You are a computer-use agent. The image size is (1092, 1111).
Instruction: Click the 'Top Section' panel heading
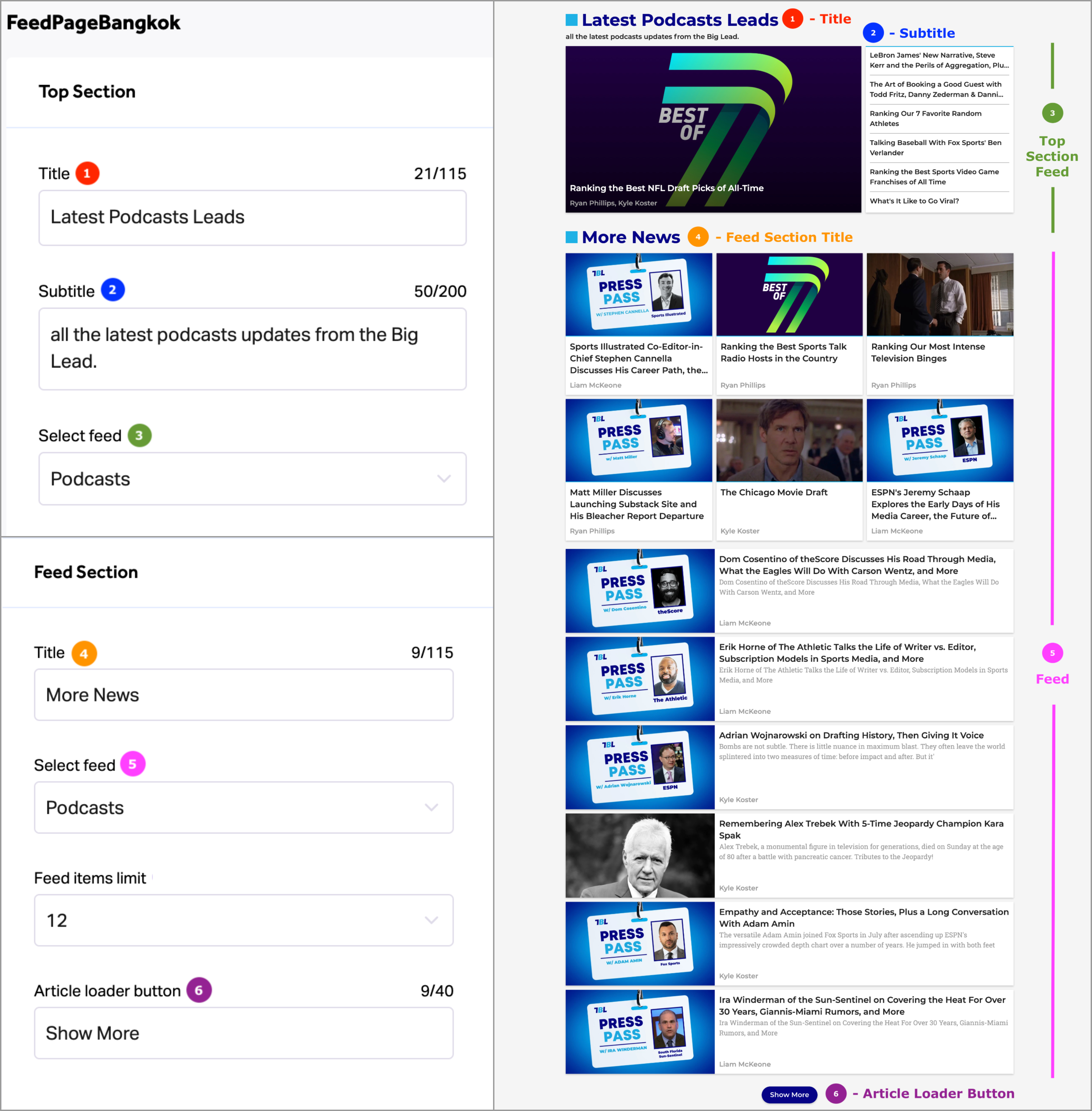87,92
